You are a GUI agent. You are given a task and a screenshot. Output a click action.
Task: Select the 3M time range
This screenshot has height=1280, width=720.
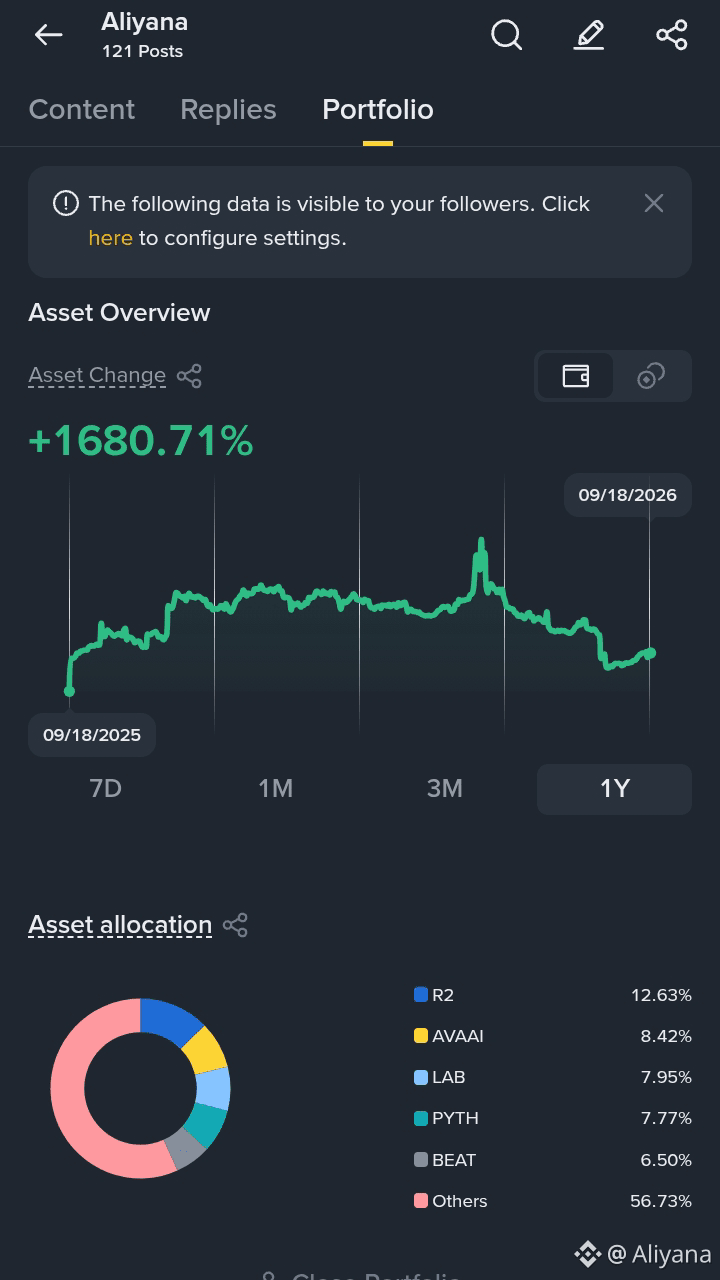click(x=445, y=789)
